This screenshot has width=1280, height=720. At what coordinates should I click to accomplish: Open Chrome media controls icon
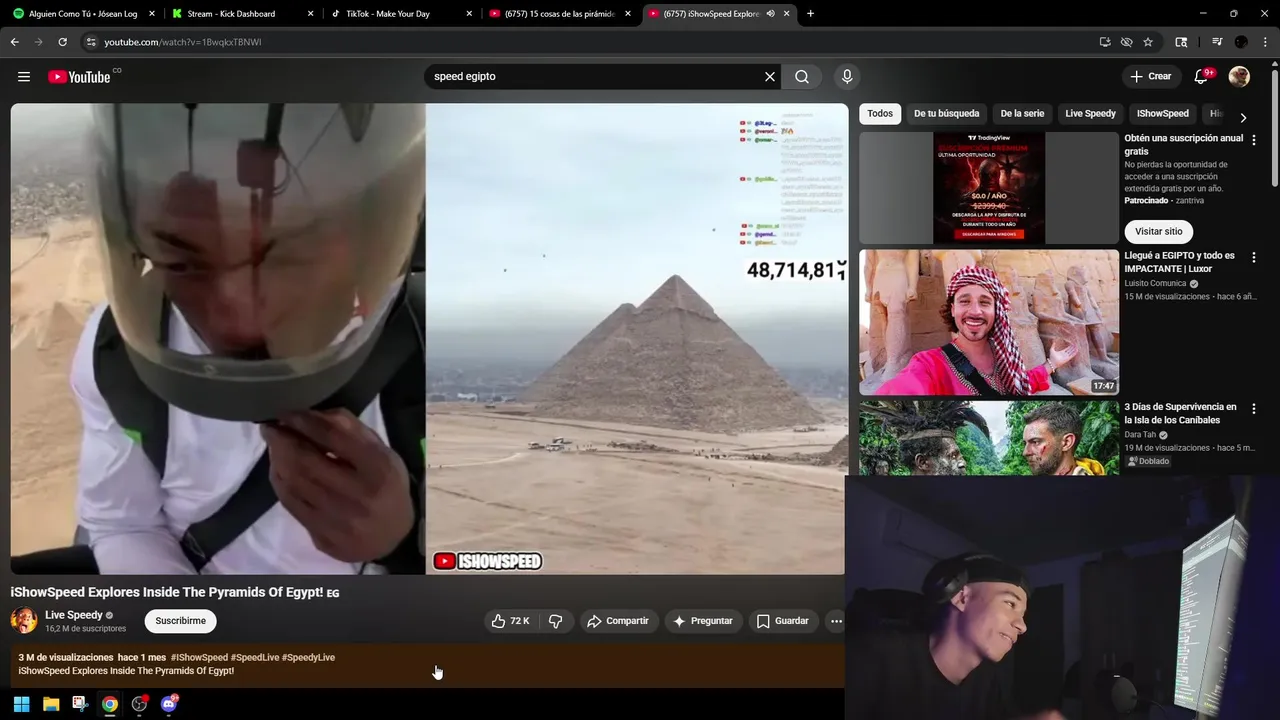pyautogui.click(x=1217, y=42)
